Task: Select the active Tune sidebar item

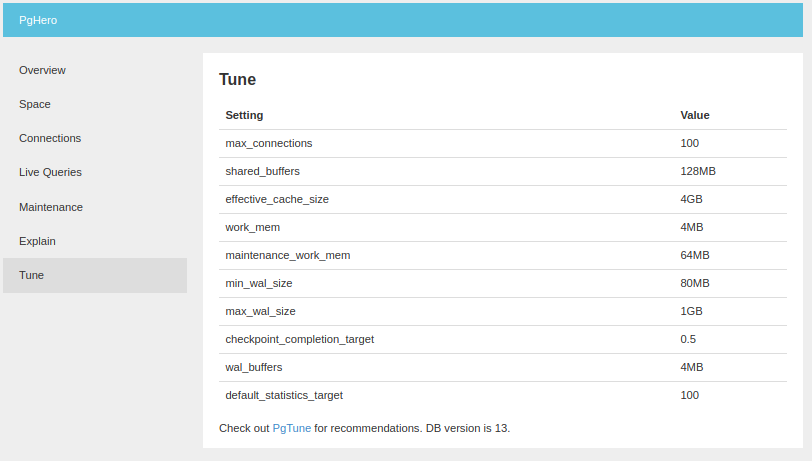Action: [x=32, y=275]
